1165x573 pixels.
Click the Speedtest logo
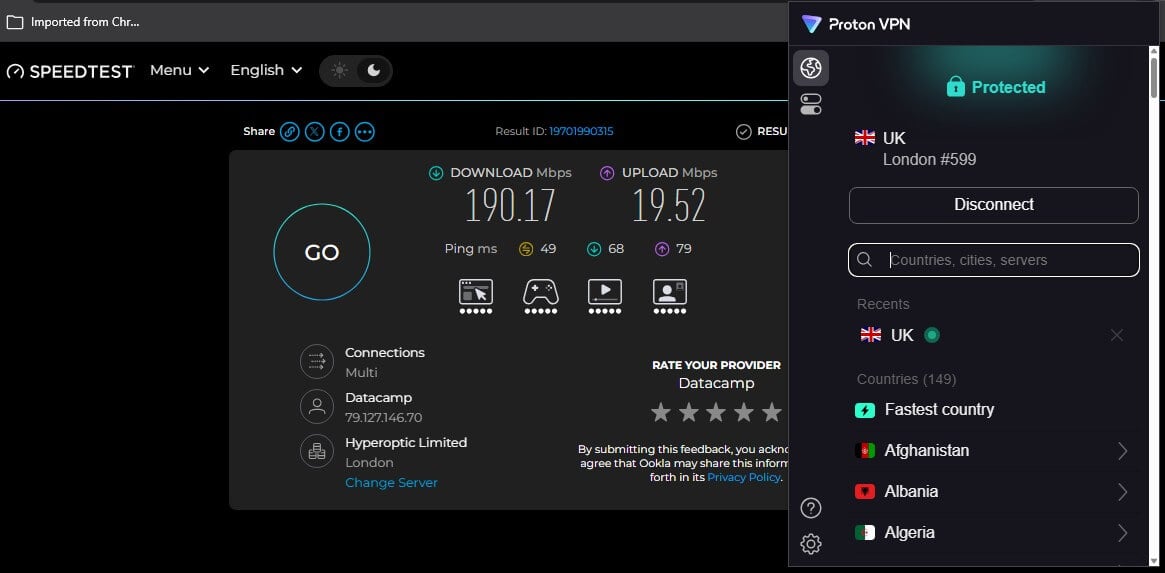pyautogui.click(x=70, y=71)
